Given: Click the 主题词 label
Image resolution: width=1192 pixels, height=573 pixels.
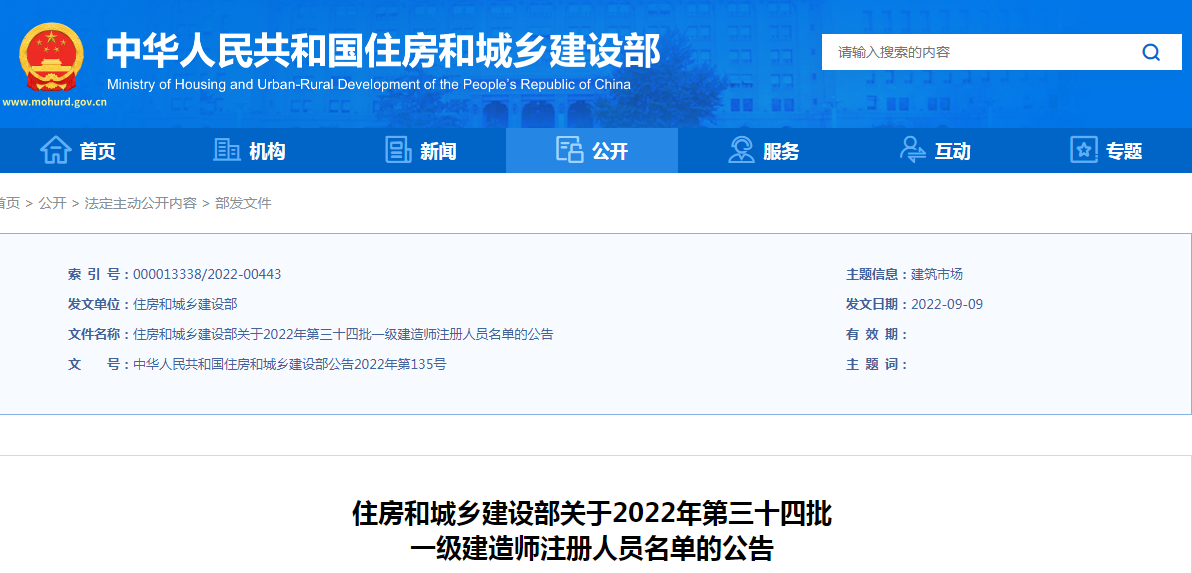Looking at the screenshot, I should (877, 364).
